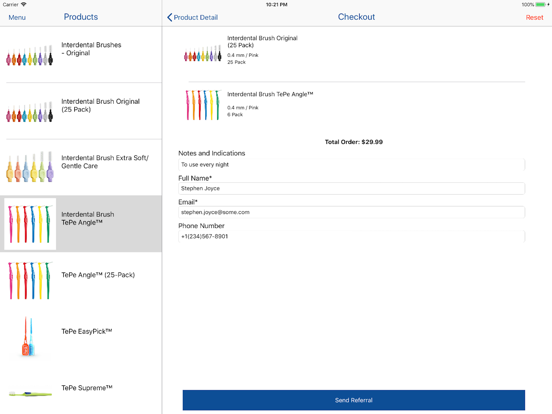
Task: Click the Total Order: $29.99 text
Action: coord(353,142)
